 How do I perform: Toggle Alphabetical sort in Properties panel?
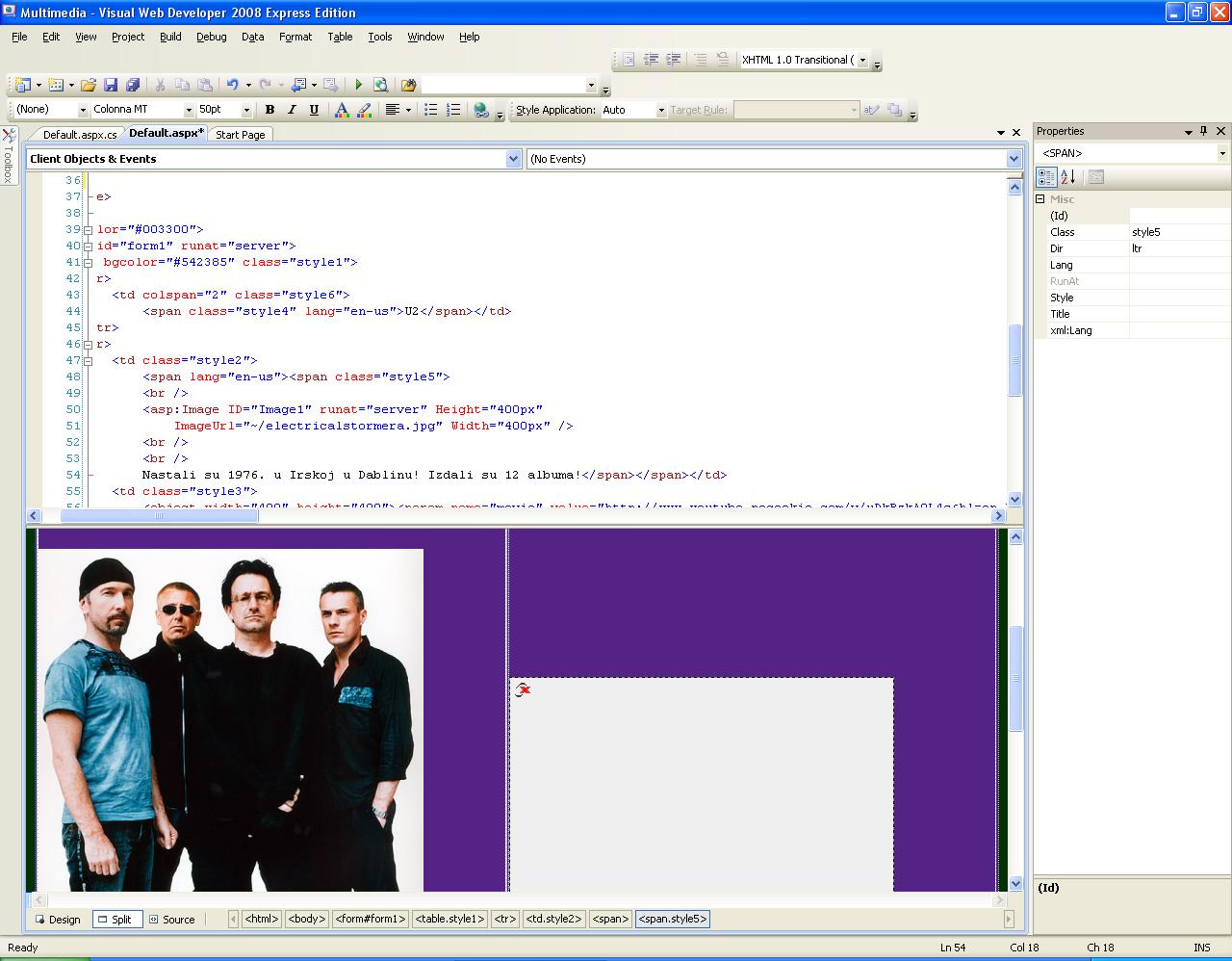coord(1068,177)
